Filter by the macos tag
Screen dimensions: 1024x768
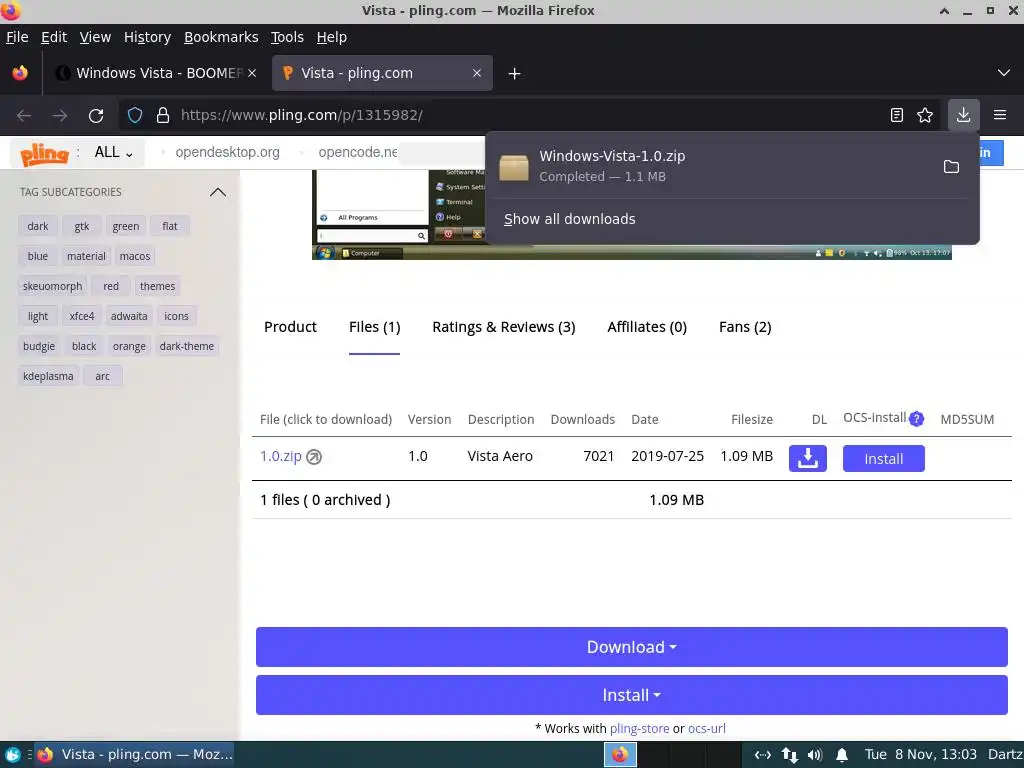tap(135, 256)
